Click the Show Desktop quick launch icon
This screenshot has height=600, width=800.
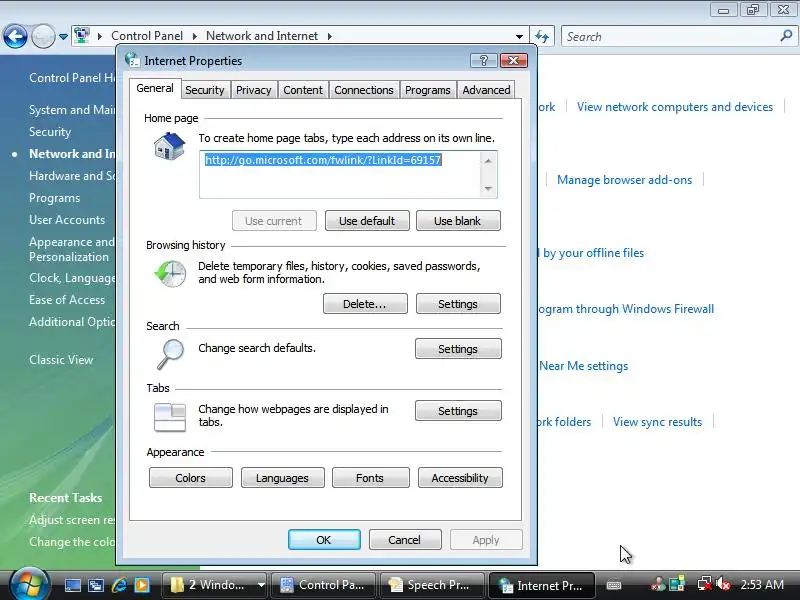[72, 585]
